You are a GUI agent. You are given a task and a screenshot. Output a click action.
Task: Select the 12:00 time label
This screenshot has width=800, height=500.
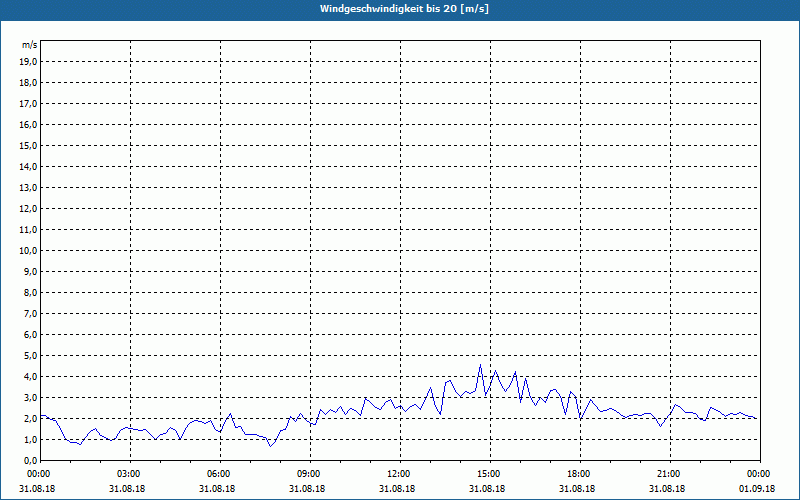(400, 474)
